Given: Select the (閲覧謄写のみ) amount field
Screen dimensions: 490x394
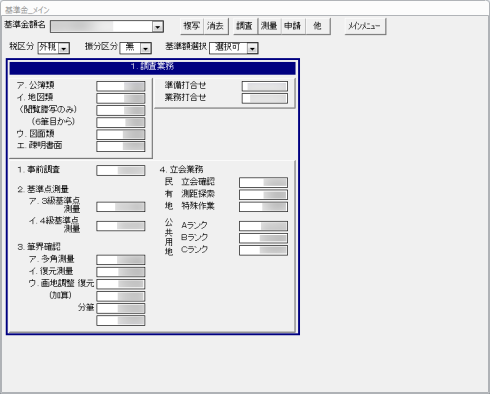Looking at the screenshot, I should [x=121, y=110].
